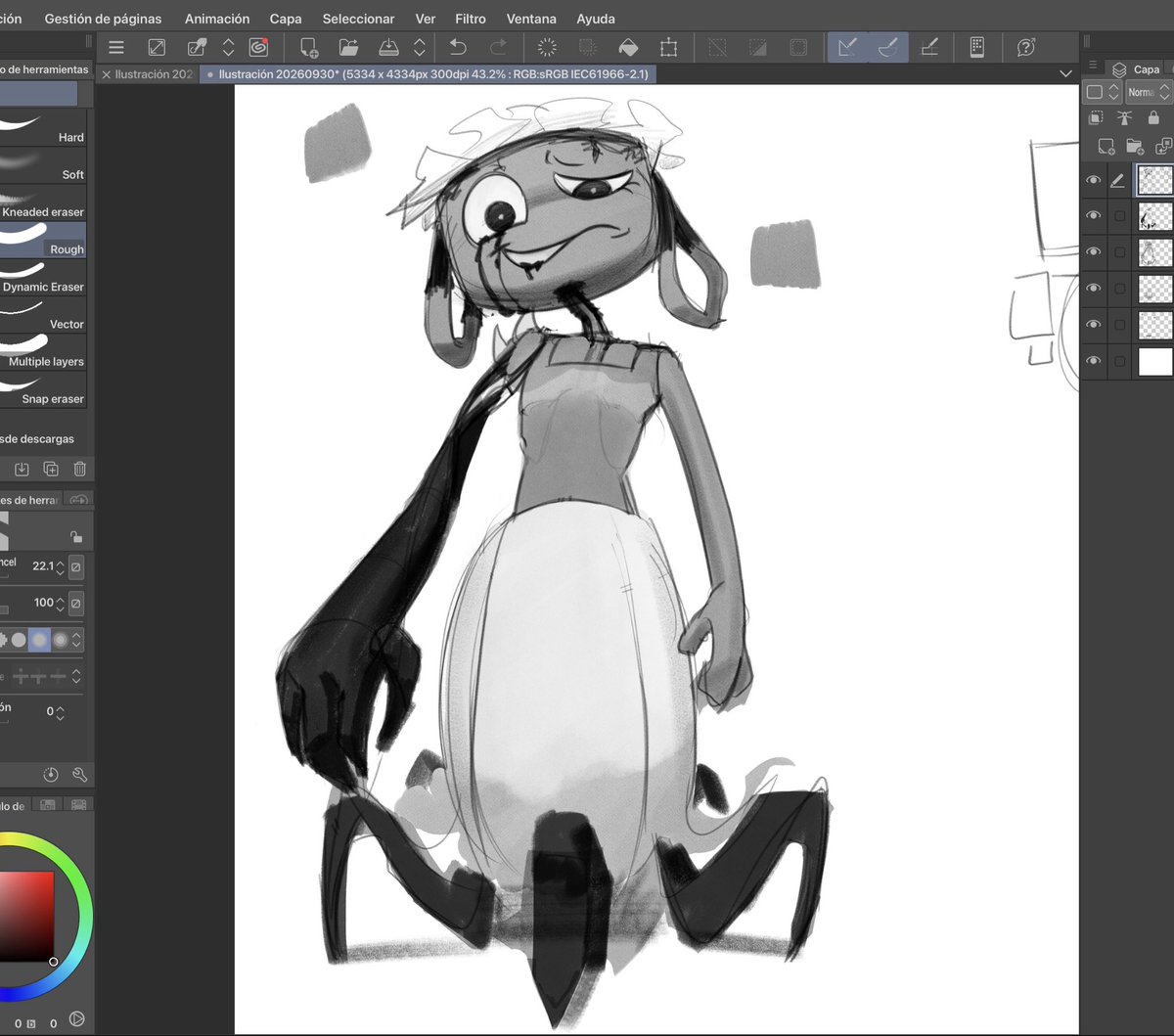1174x1036 pixels.
Task: Delete the selected sub tool with trash icon
Action: pos(80,470)
